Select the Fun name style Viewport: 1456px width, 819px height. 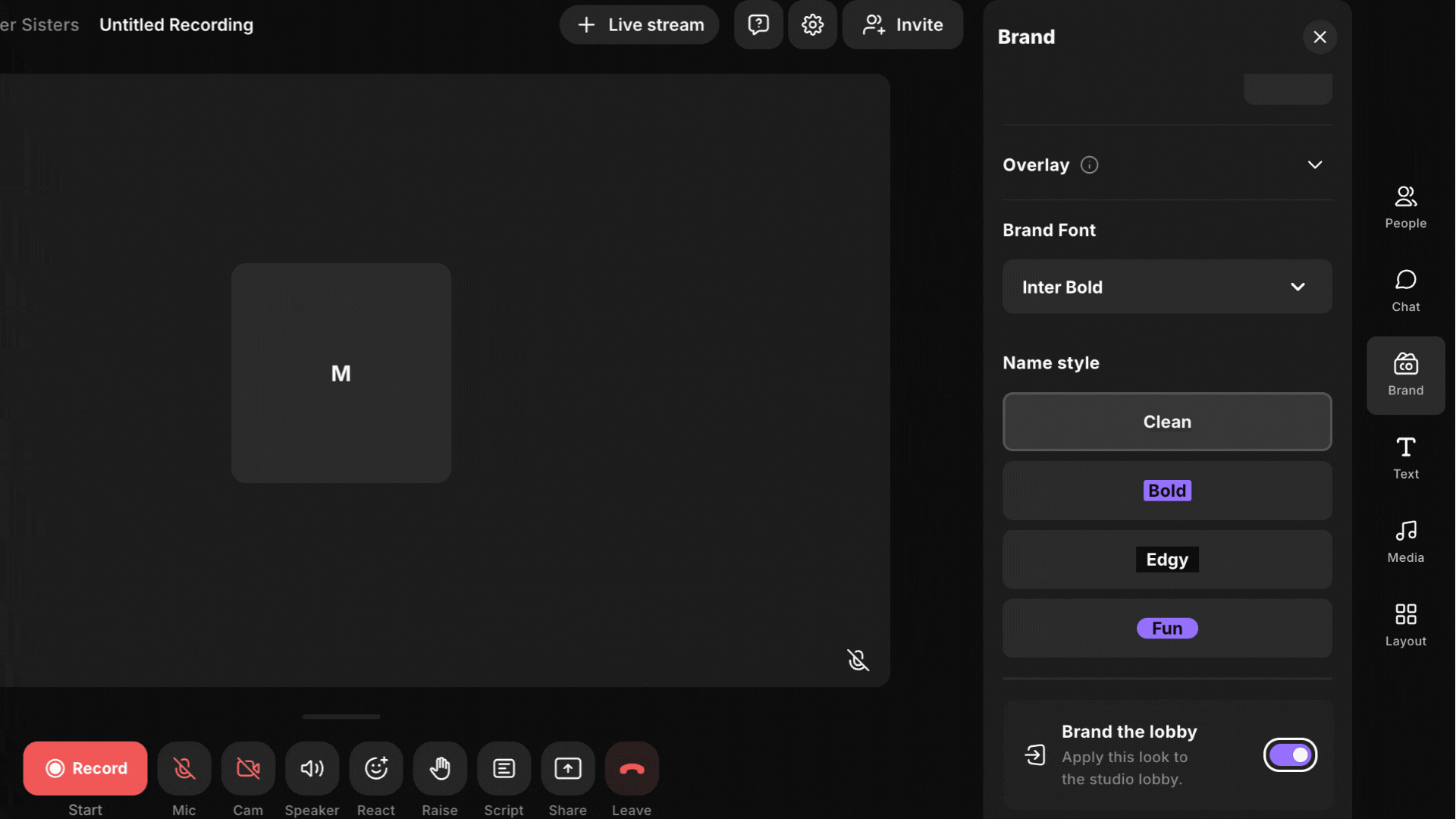1166,628
